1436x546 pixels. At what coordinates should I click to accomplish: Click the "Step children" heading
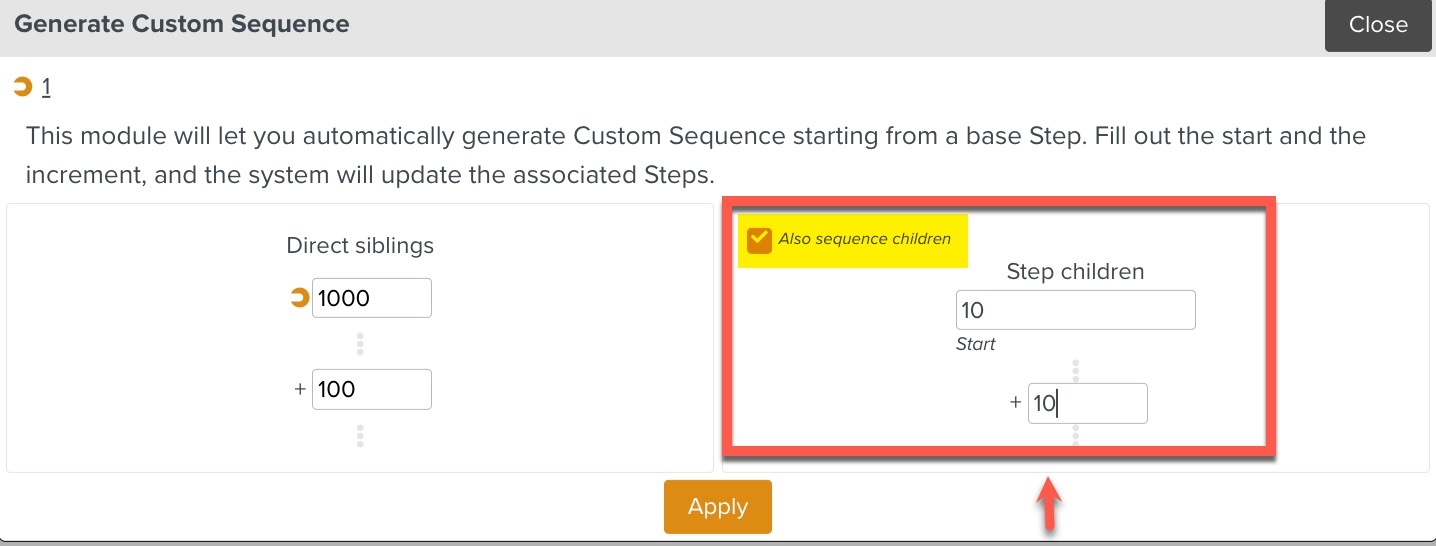(1075, 271)
